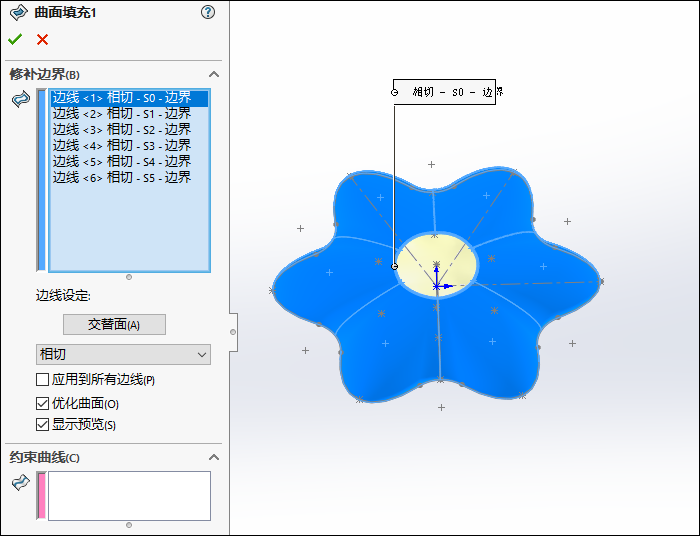Click the boundary list resize handle

click(x=129, y=277)
